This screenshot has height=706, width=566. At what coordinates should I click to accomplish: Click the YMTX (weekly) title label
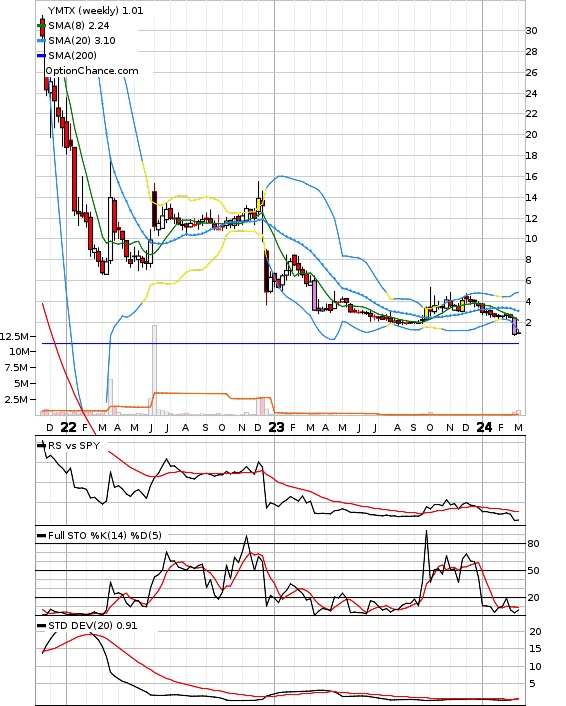pos(83,10)
